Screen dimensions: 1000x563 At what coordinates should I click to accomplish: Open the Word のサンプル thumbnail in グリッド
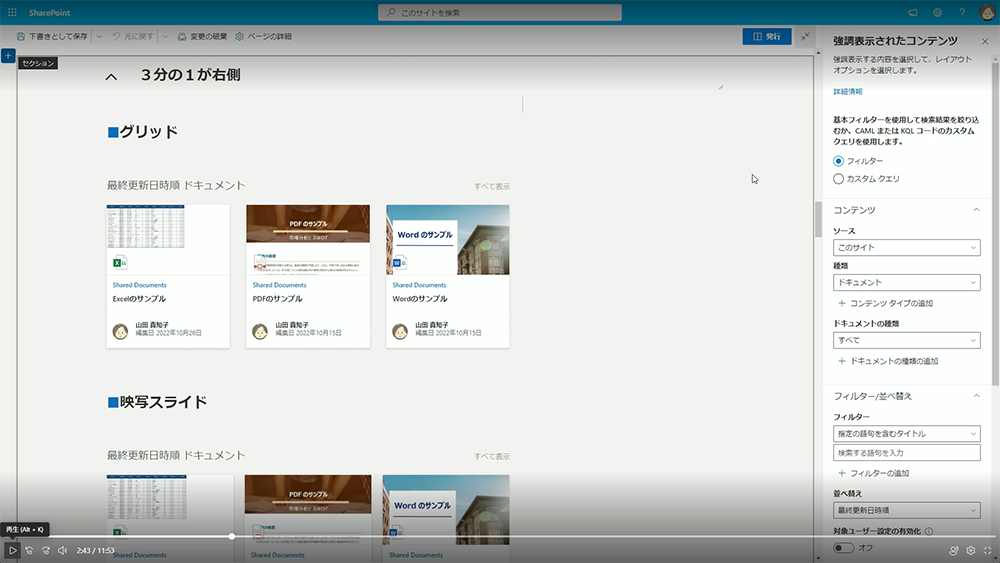(x=448, y=239)
